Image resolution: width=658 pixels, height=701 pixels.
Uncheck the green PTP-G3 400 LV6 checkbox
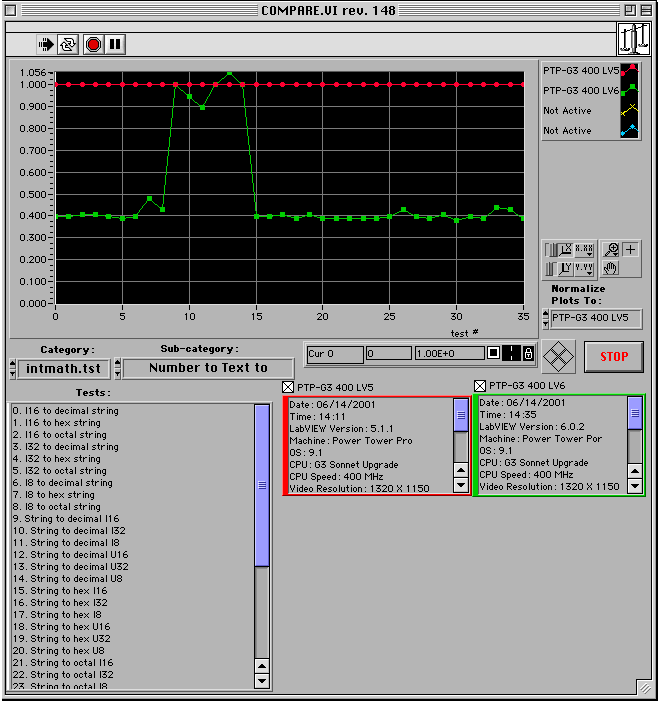coord(480,386)
